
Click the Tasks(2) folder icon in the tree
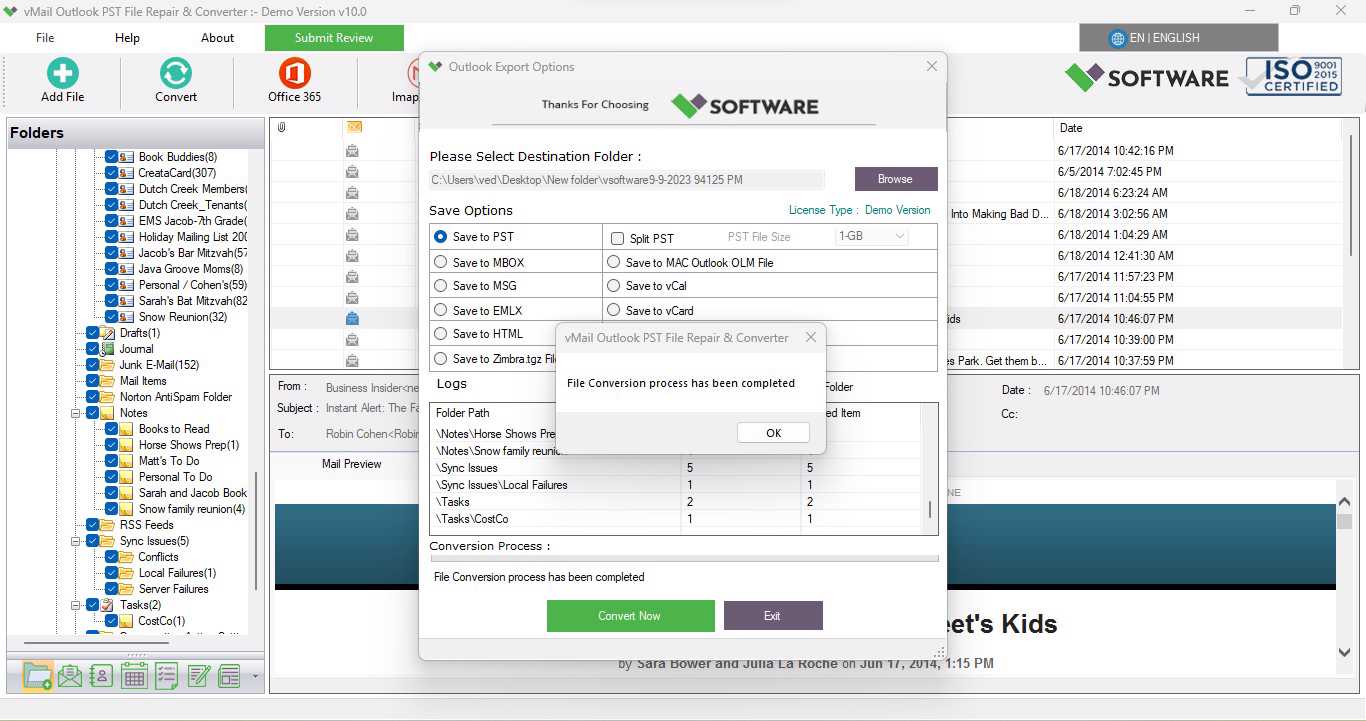coord(108,605)
